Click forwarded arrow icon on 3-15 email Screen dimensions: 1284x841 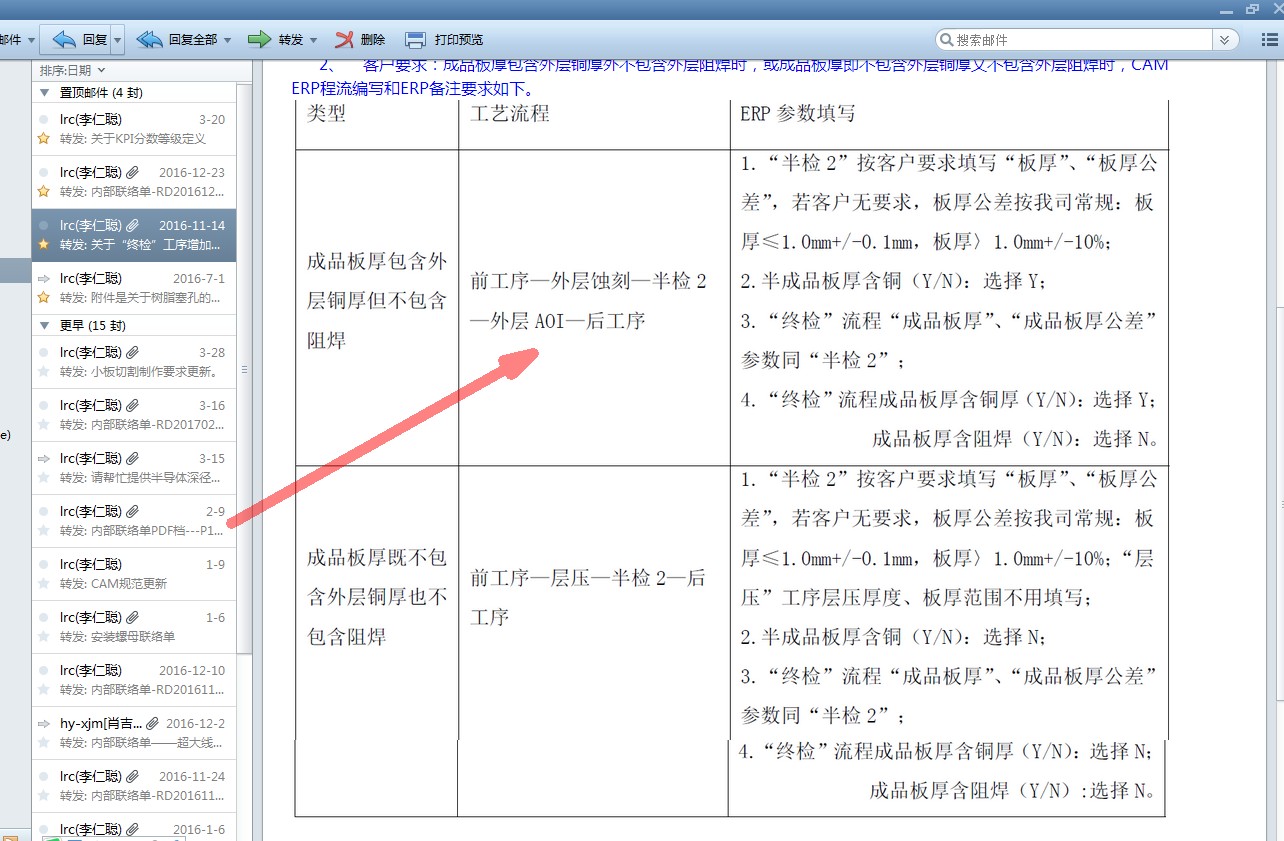(44, 458)
